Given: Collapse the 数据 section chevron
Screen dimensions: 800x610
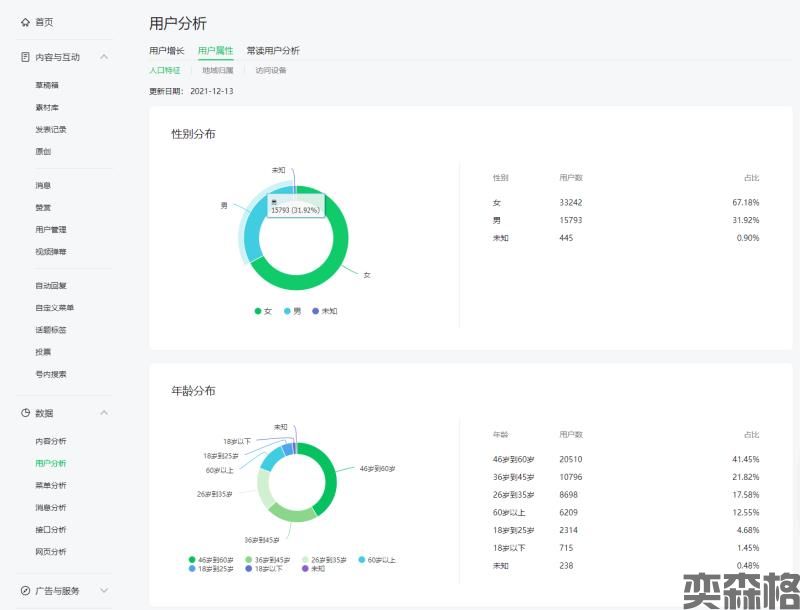Looking at the screenshot, I should pos(104,413).
